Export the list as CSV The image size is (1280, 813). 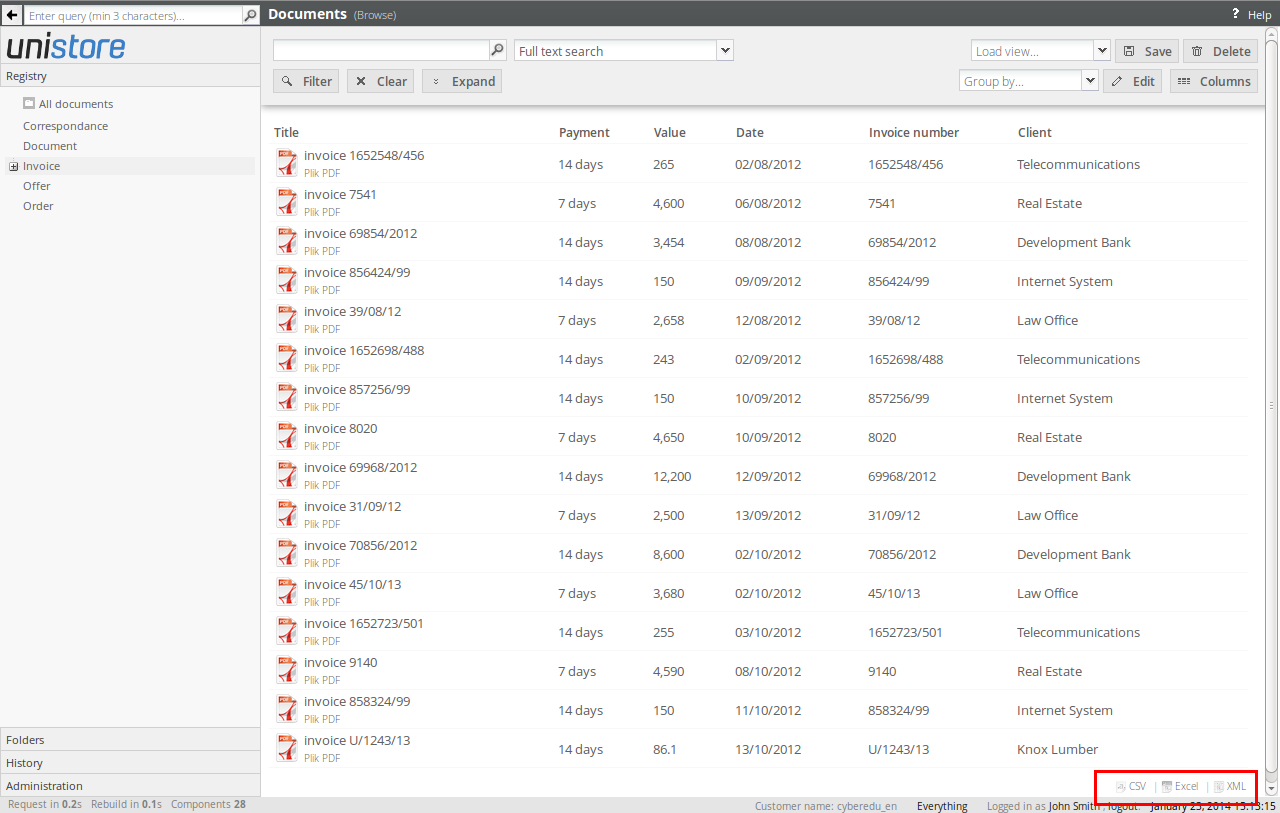pyautogui.click(x=1131, y=786)
